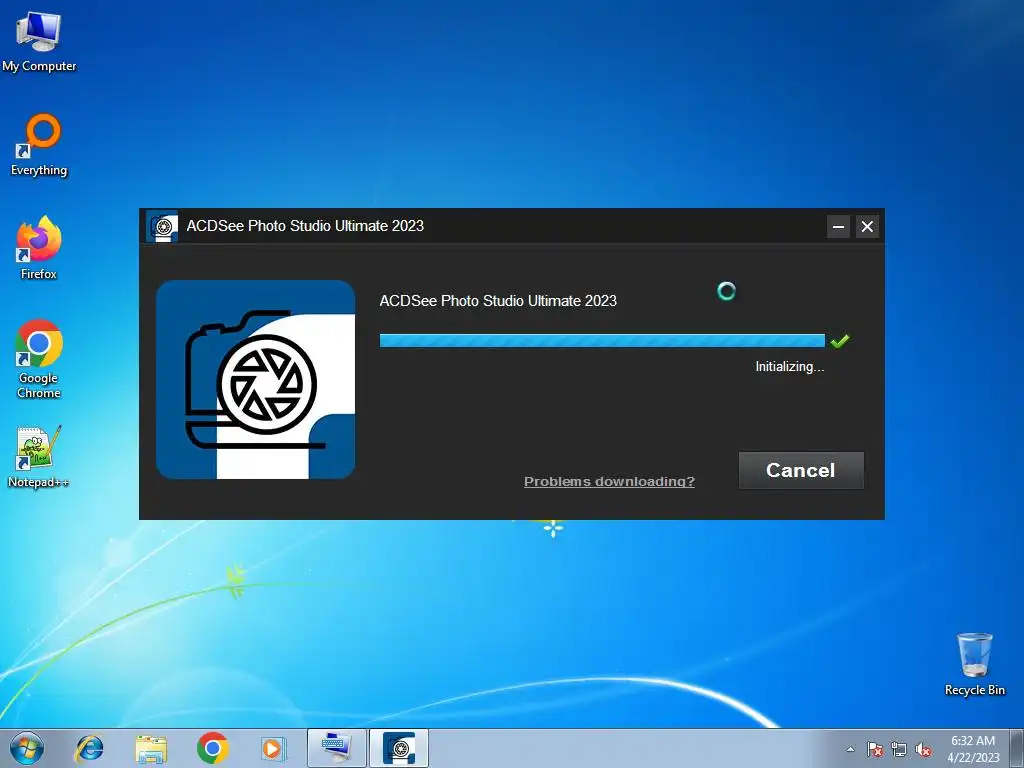Screen dimensions: 1024x768
Task: Open Windows Media Player in taskbar
Action: [x=272, y=748]
